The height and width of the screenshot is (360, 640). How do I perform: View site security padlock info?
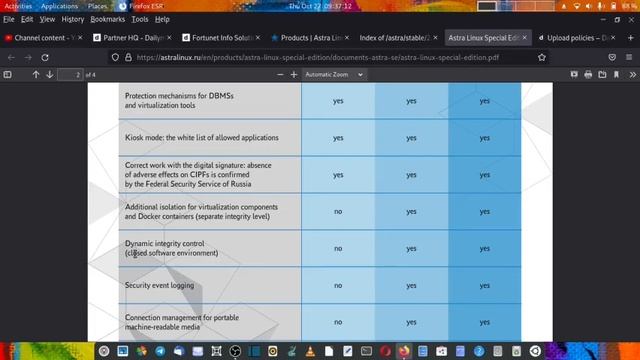point(128,58)
